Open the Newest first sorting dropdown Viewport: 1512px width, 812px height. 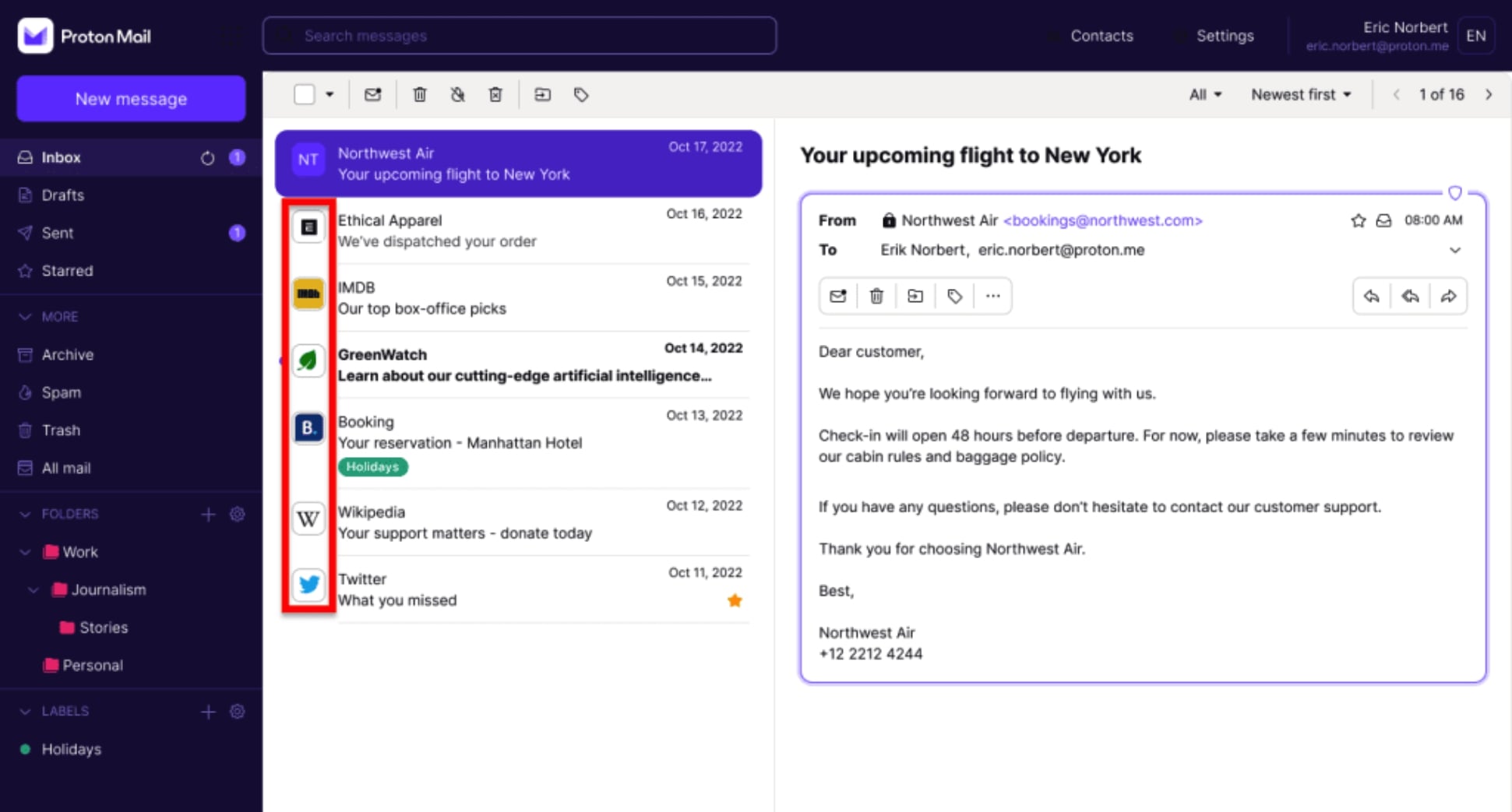pos(1301,94)
